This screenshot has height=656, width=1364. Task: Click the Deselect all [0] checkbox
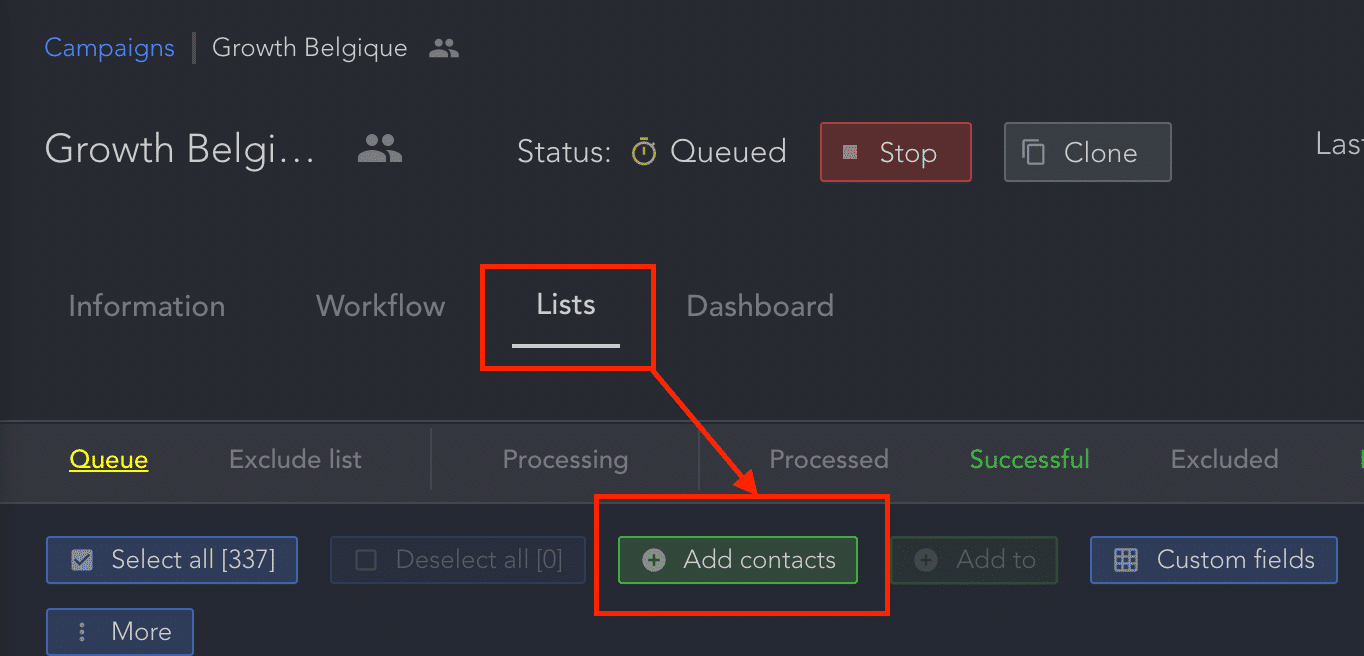(366, 560)
